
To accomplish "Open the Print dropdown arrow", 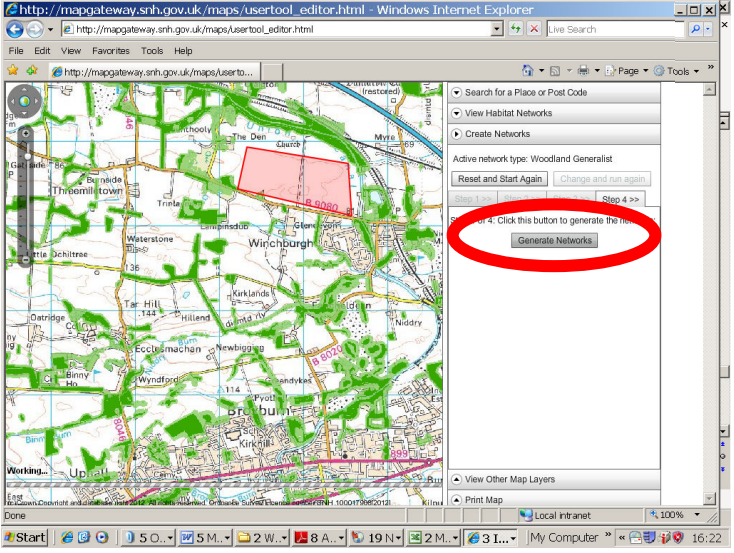I will pyautogui.click(x=597, y=71).
